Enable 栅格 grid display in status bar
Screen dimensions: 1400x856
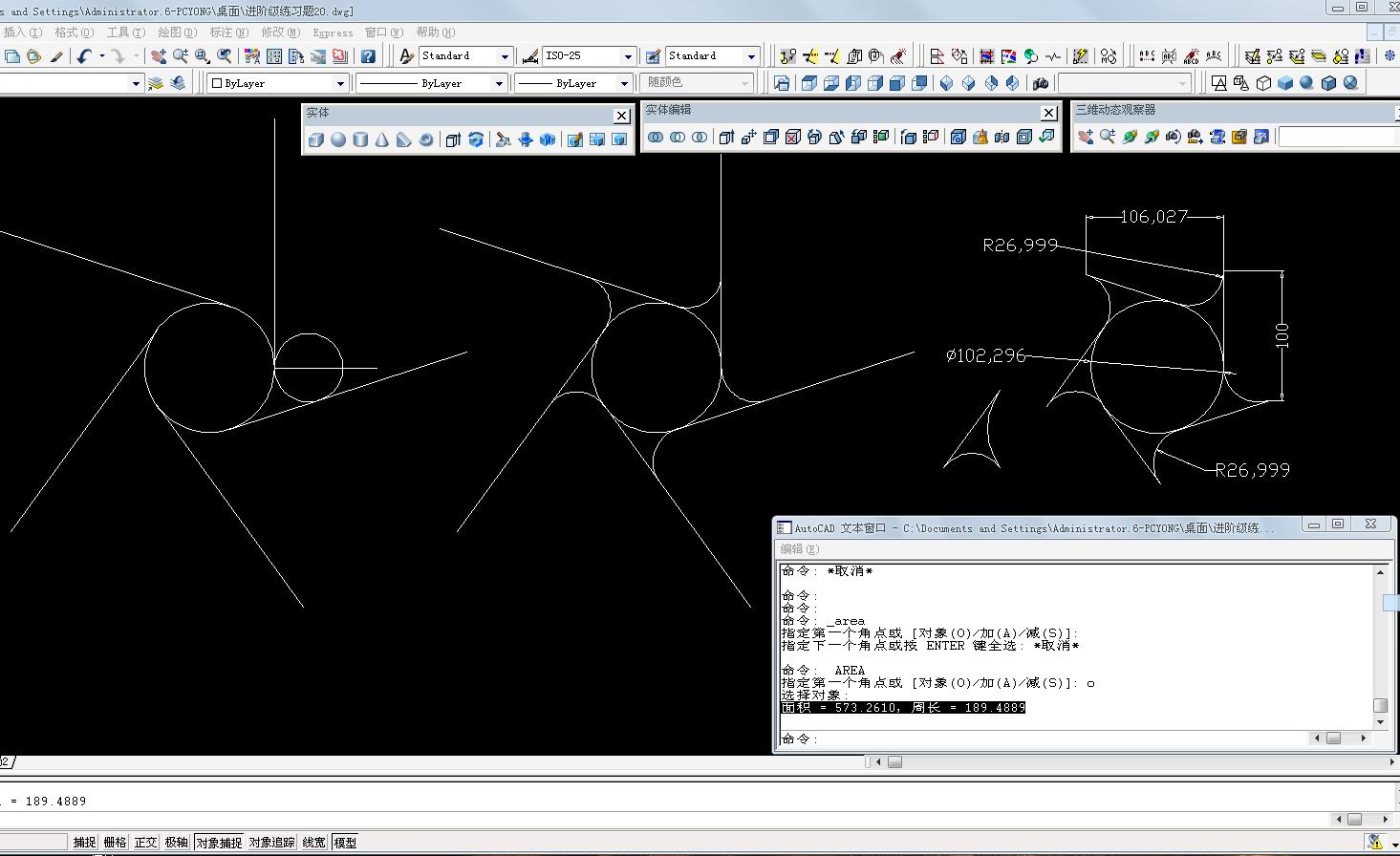115,843
